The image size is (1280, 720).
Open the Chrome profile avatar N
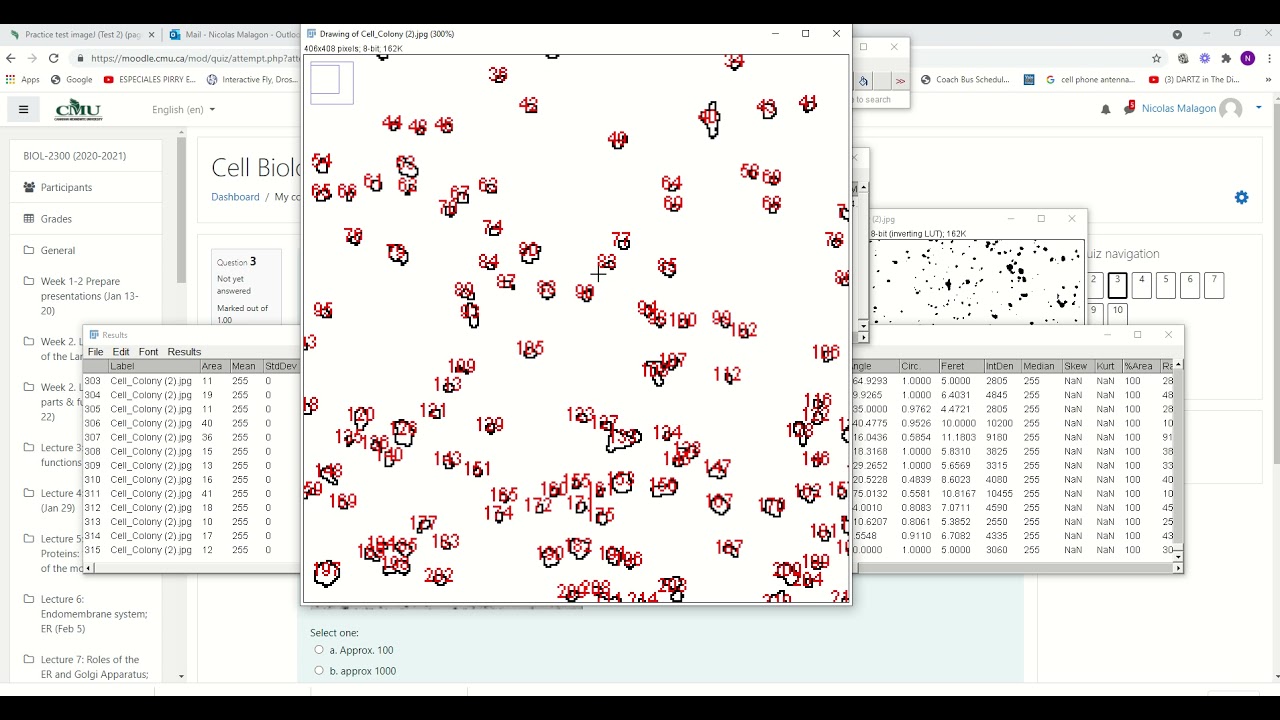pyautogui.click(x=1247, y=58)
